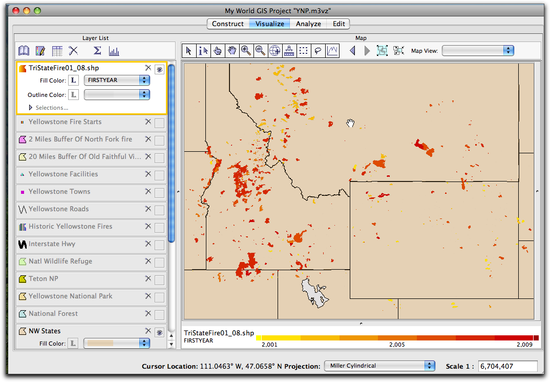Select the arrow pointer tool in map toolbar
The image size is (550, 382).
click(x=189, y=51)
